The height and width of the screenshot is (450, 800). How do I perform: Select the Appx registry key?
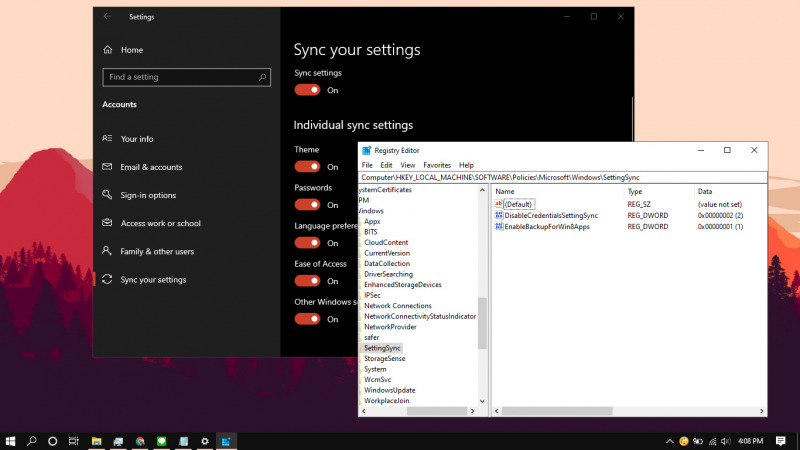(x=372, y=221)
